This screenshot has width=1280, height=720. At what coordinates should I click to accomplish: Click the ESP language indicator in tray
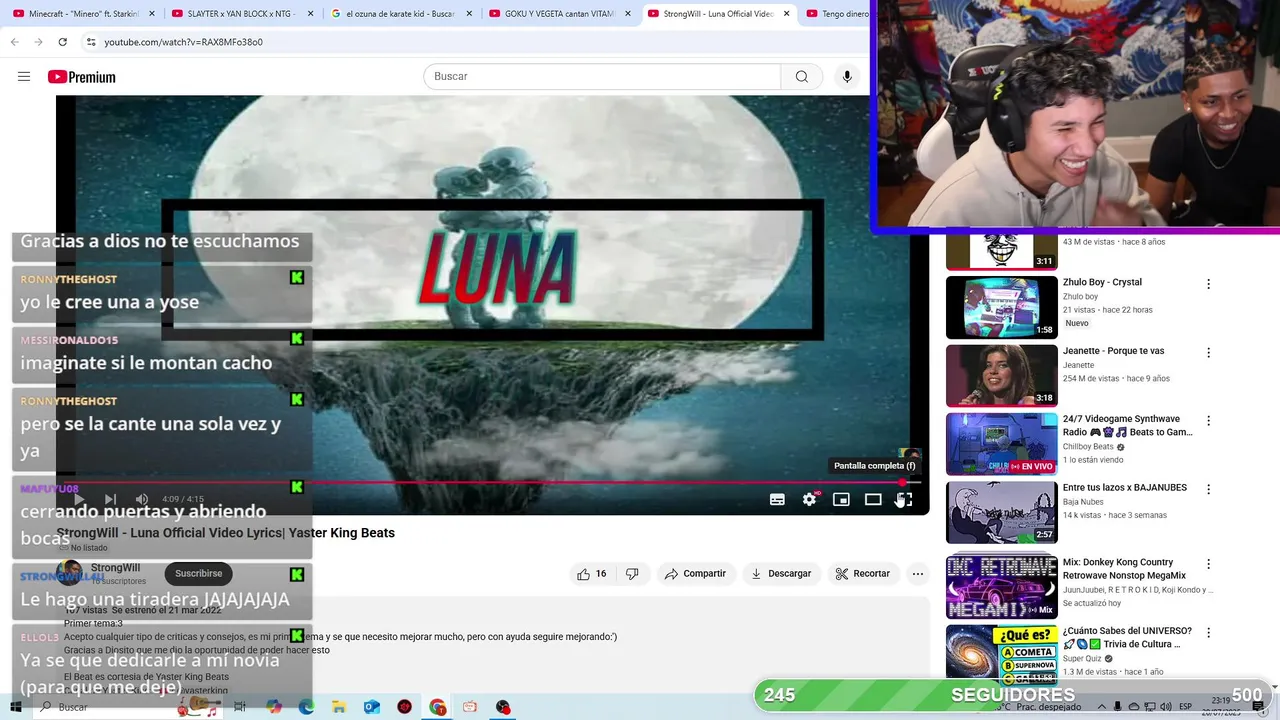pos(1185,707)
